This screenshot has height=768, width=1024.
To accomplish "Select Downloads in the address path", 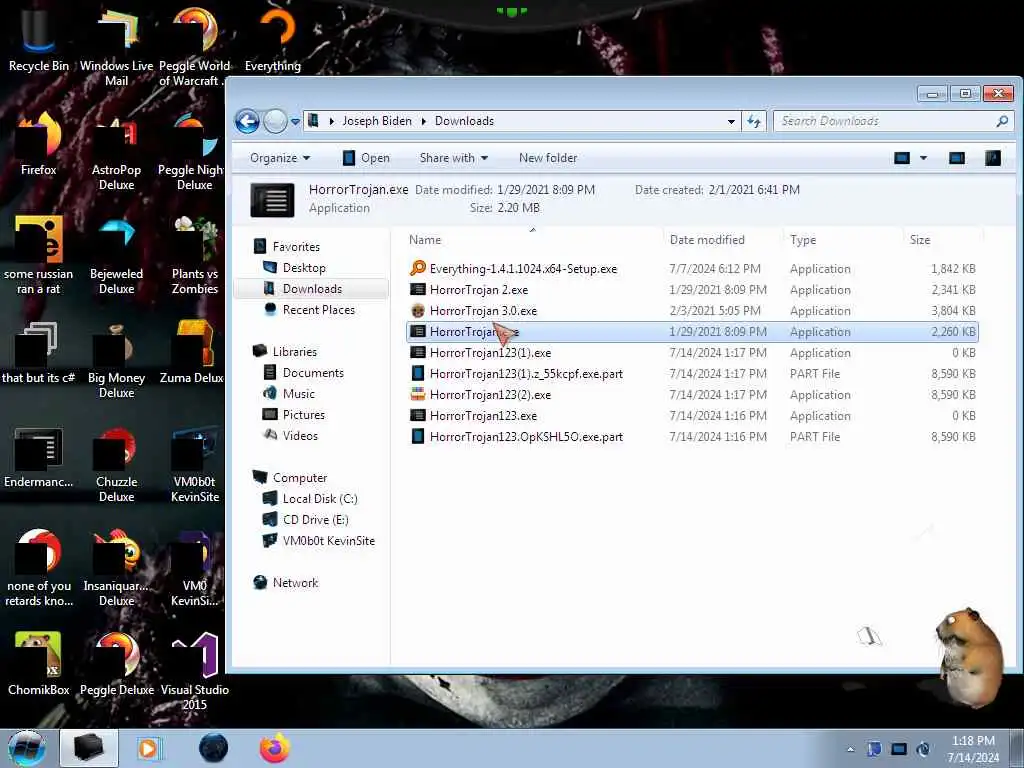I will 464,121.
